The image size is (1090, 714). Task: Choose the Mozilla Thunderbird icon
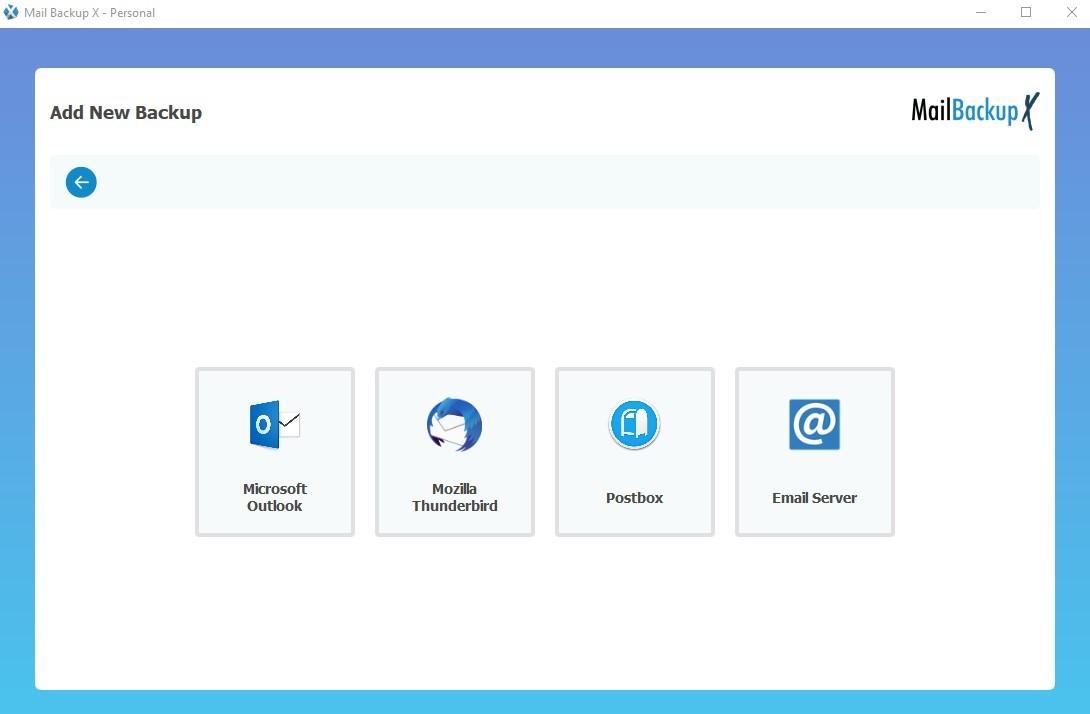455,424
